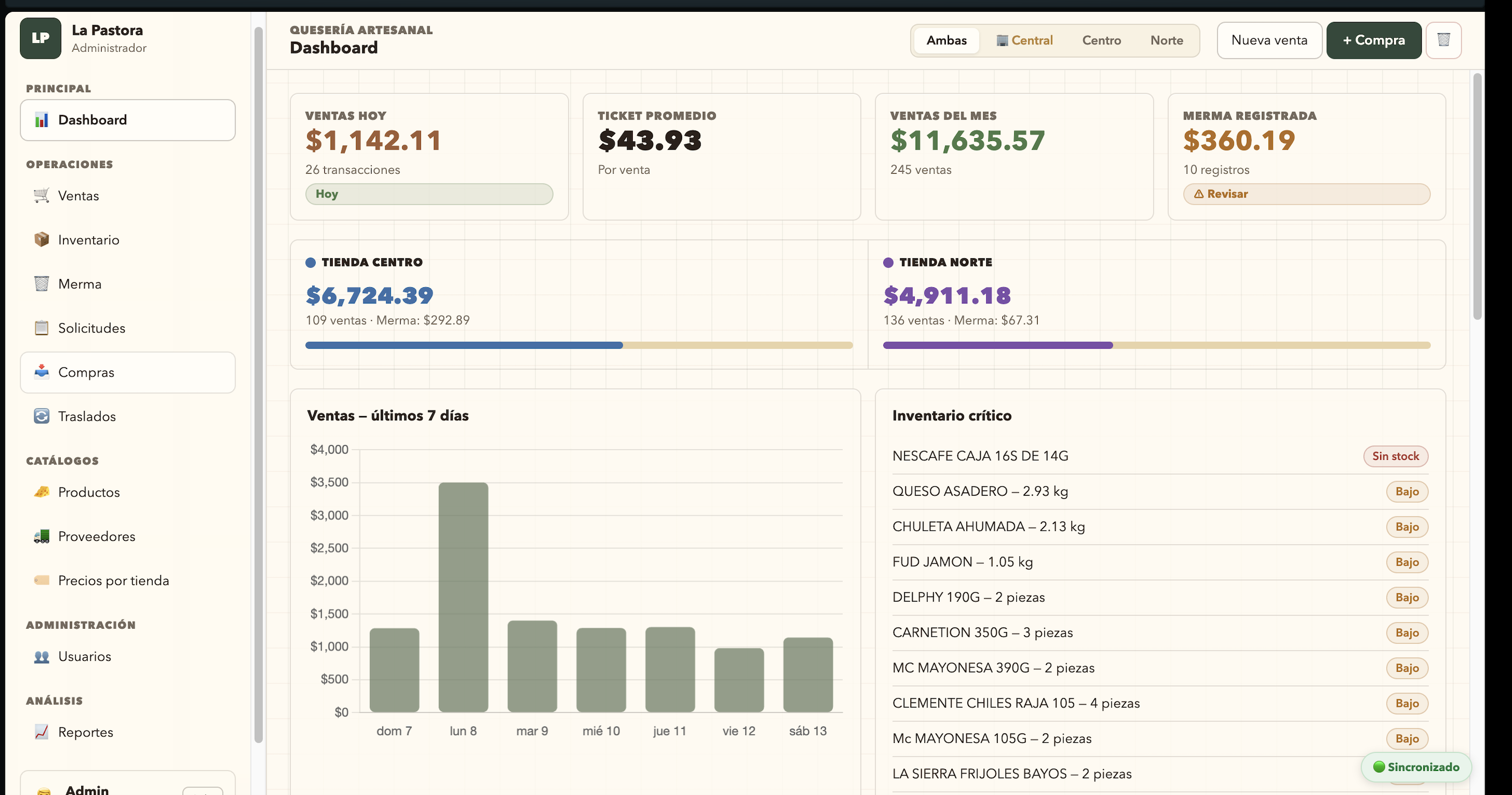Click the blue dot beside Tienda Centro
This screenshot has width=1512, height=795.
(x=310, y=262)
